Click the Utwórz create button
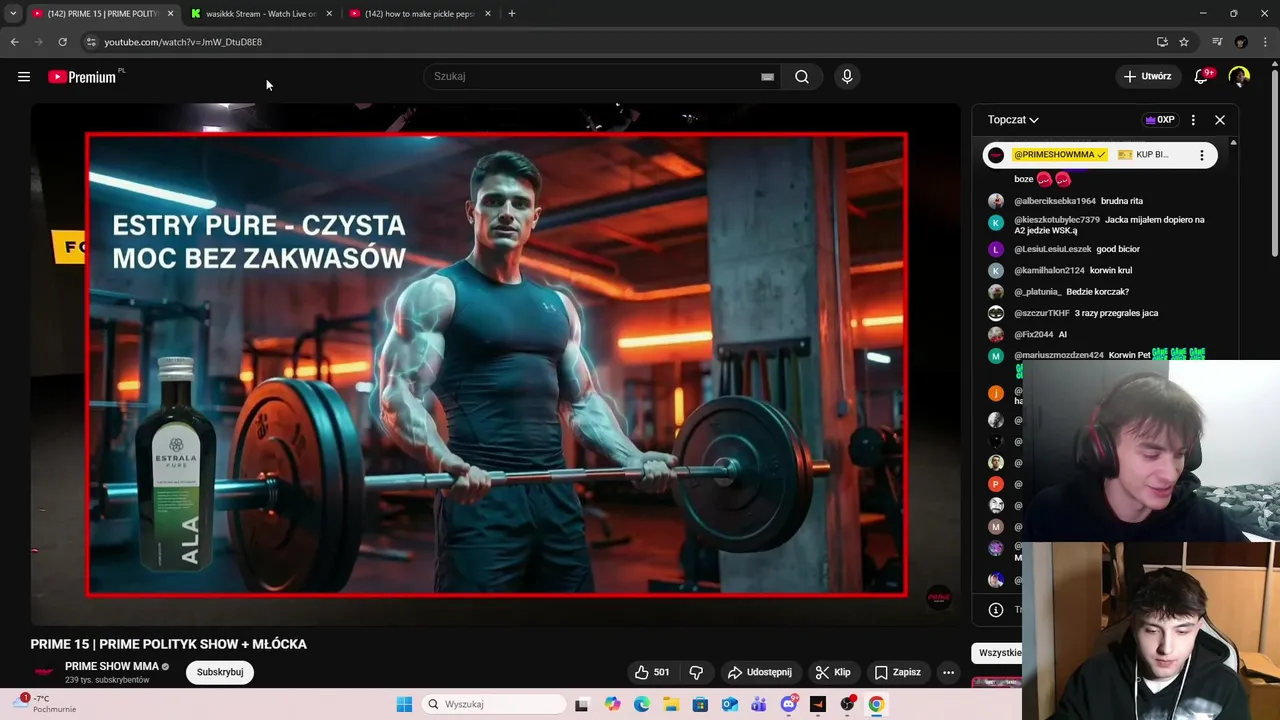The height and width of the screenshot is (720, 1280). tap(1147, 76)
